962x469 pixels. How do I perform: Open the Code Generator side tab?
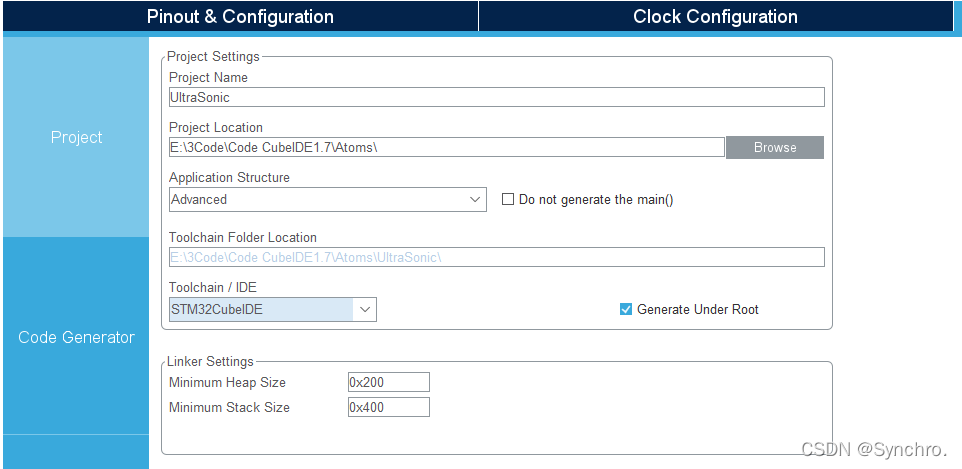(x=76, y=337)
